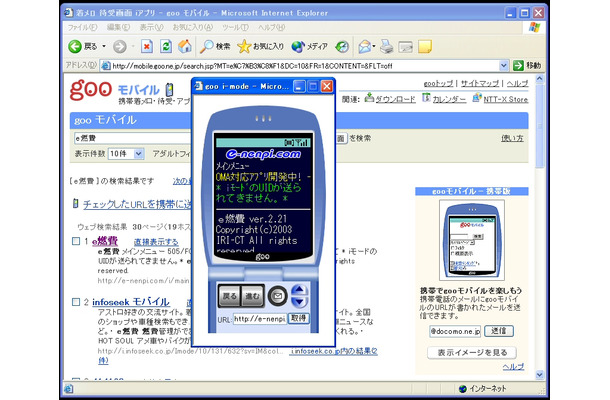This screenshot has height=400, width=610.
Task: Open the History toolbar icon
Action: click(342, 47)
